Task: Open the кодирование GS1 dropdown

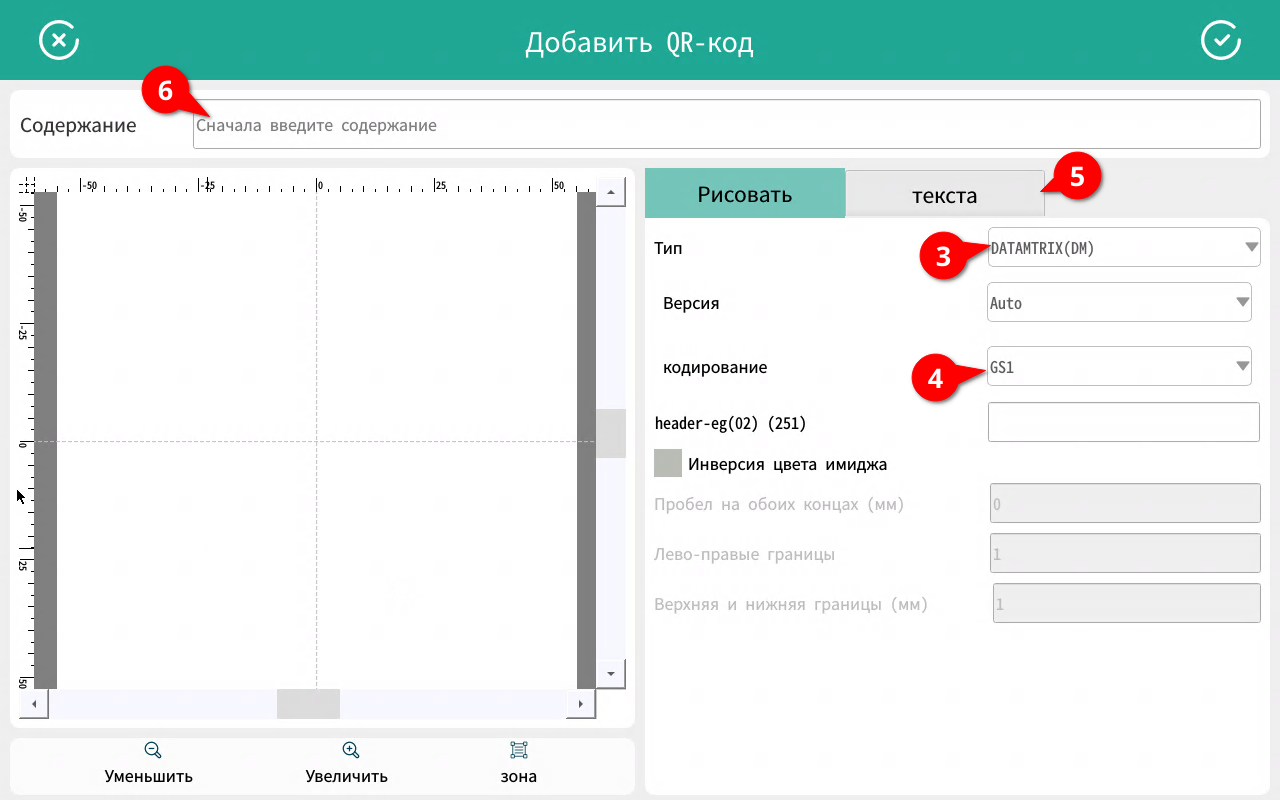Action: pyautogui.click(x=1119, y=367)
